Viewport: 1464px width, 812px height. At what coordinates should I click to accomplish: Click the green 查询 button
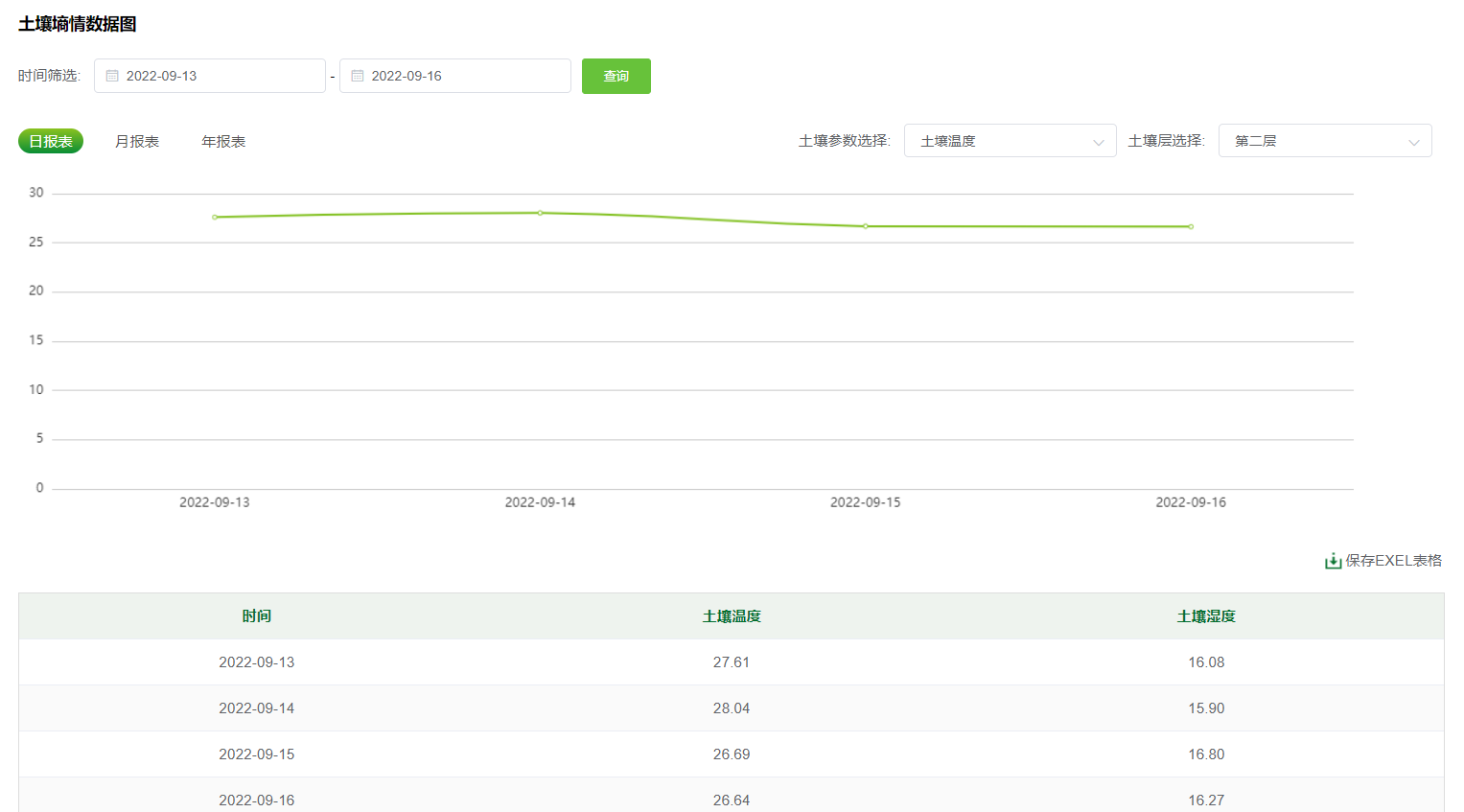click(x=616, y=76)
